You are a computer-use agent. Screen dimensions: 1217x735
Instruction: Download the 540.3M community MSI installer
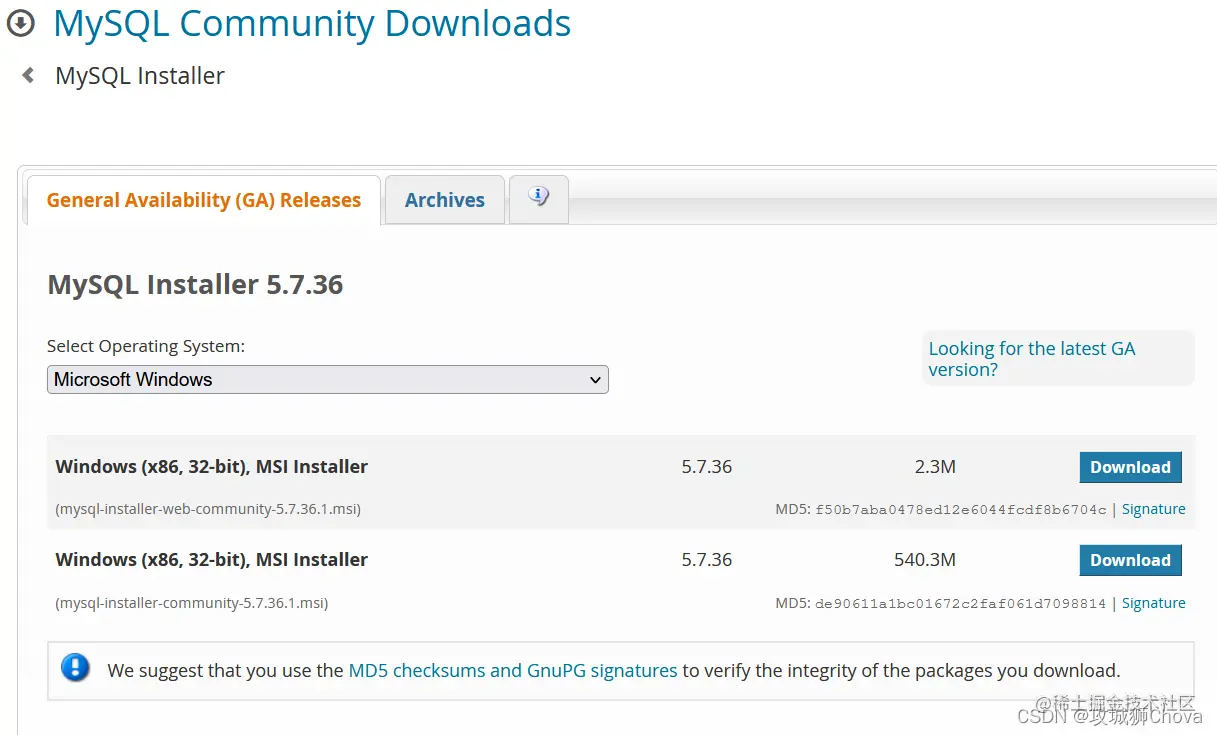click(1130, 560)
